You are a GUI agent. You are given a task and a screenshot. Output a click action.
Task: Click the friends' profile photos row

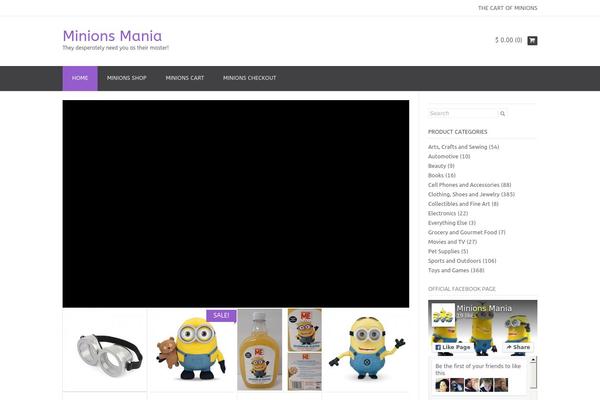click(x=472, y=385)
